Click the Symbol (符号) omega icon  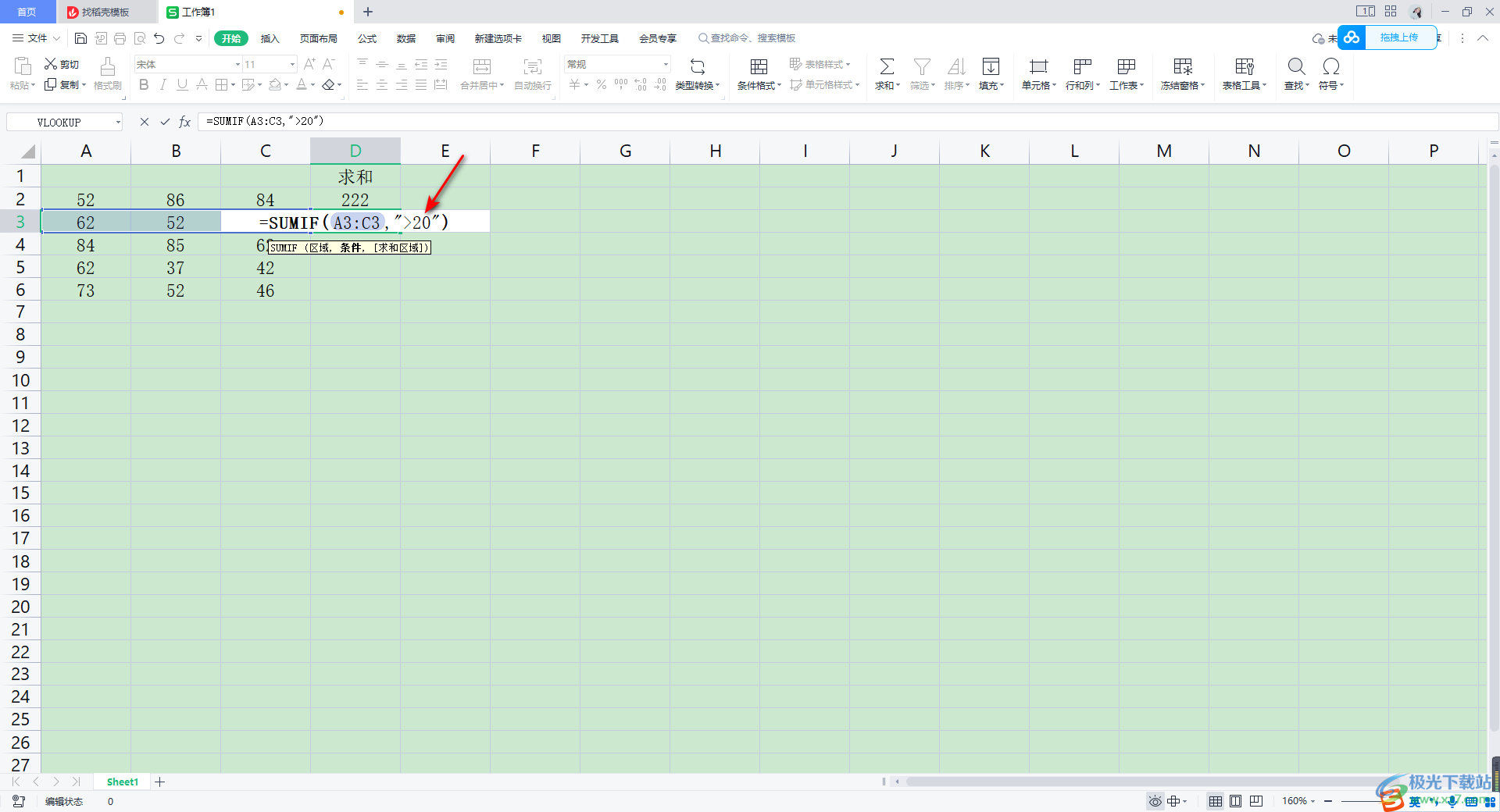click(1331, 66)
